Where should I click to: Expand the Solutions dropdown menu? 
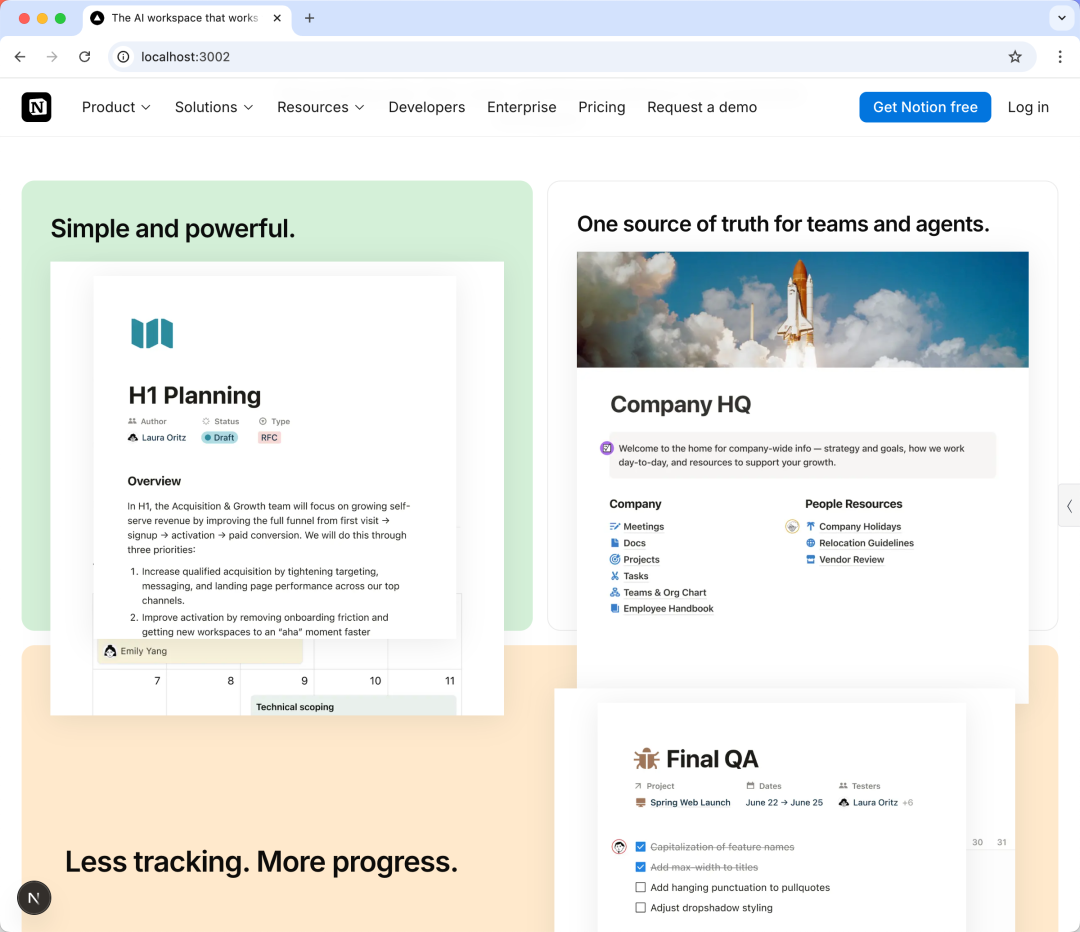pyautogui.click(x=214, y=107)
